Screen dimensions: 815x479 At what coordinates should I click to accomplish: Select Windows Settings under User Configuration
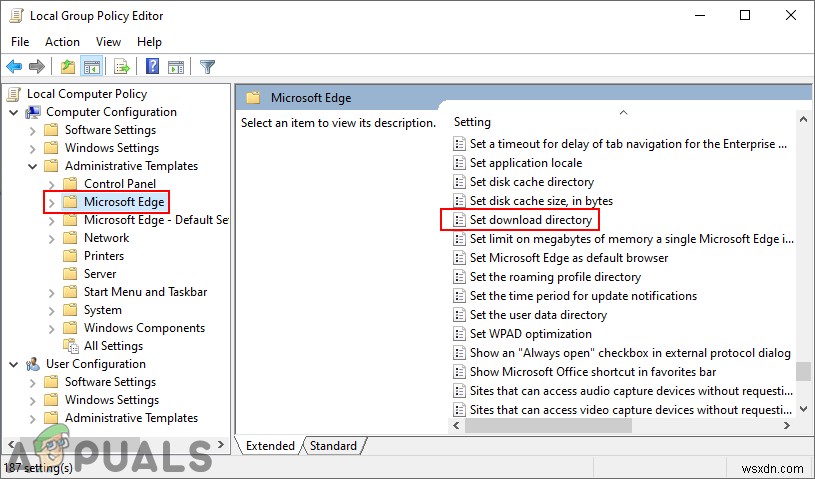tap(112, 400)
